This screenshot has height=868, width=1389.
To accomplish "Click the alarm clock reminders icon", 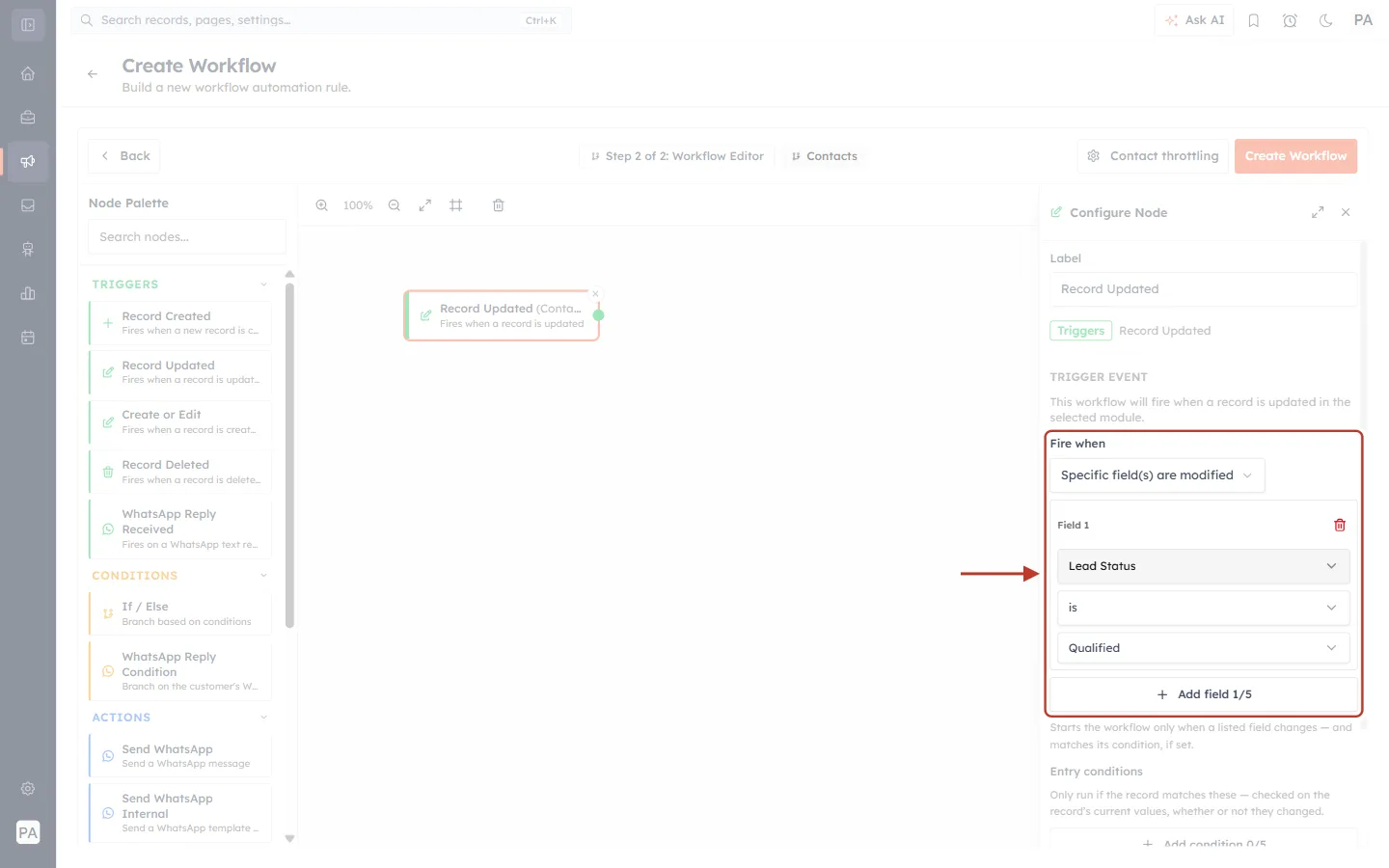I will coord(1290,20).
